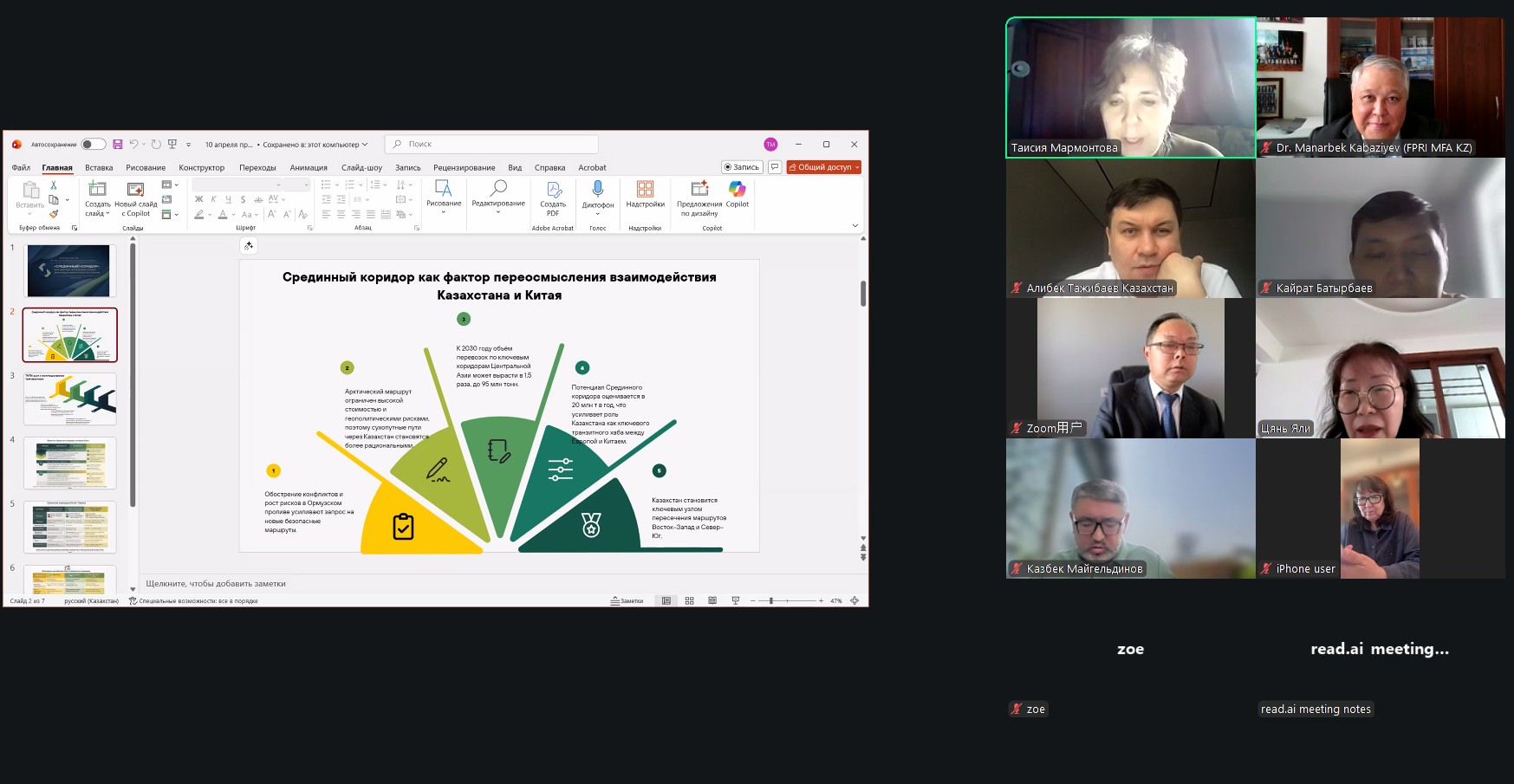Switch to slide sorter view in status bar
This screenshot has height=784, width=1514.
pyautogui.click(x=690, y=600)
